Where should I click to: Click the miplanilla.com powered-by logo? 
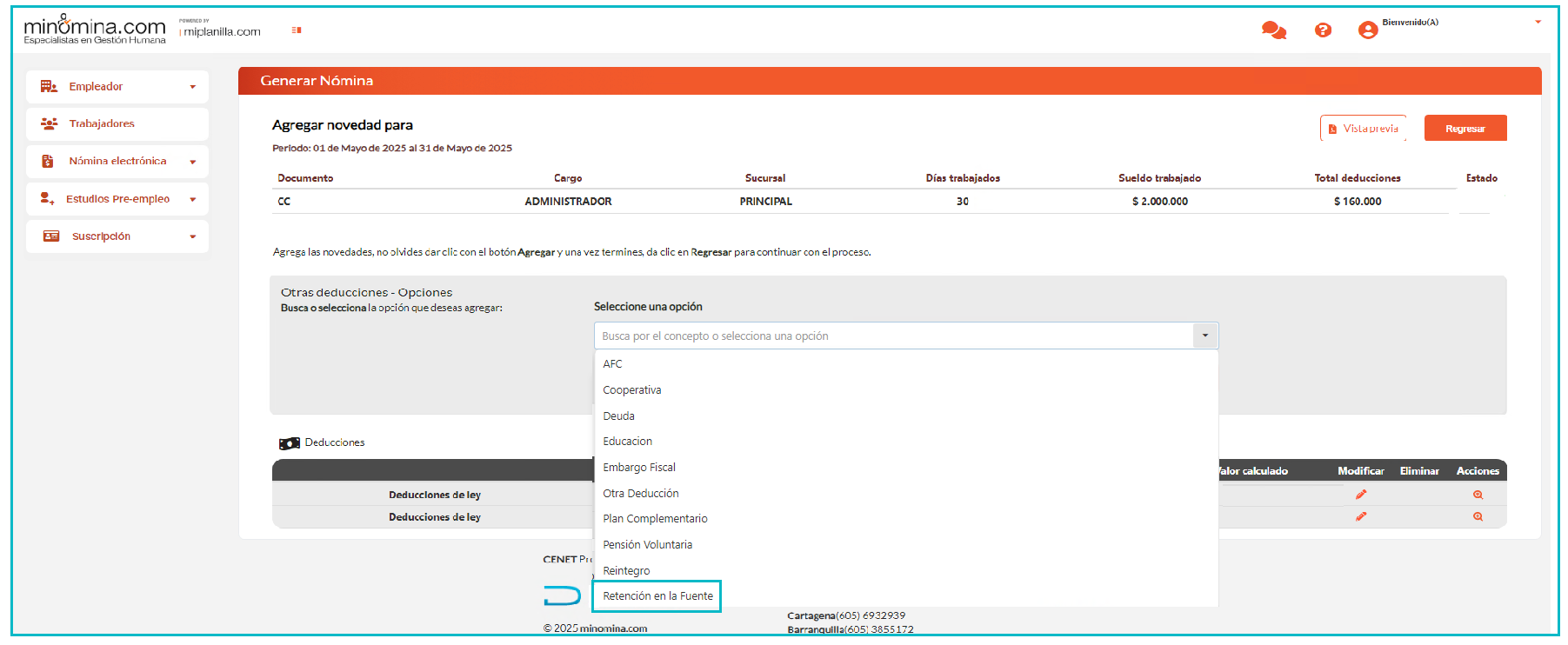(x=221, y=30)
